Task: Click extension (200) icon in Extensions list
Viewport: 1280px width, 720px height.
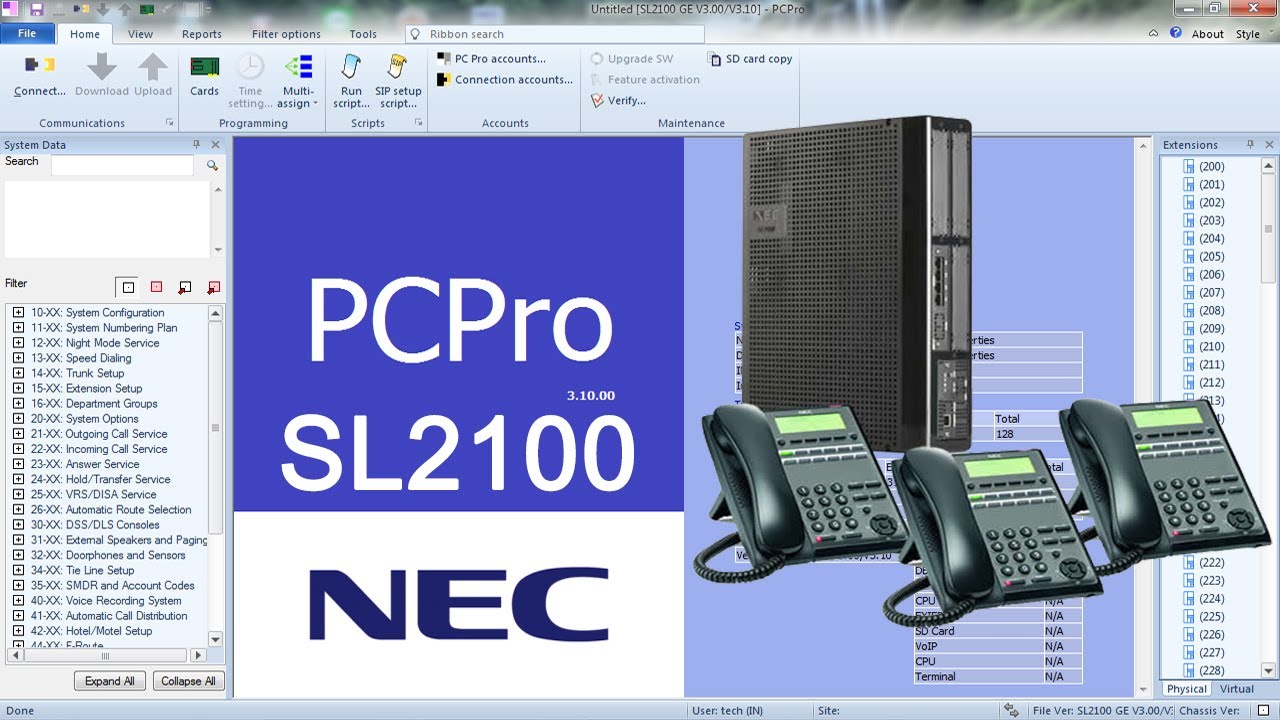Action: pos(1189,167)
